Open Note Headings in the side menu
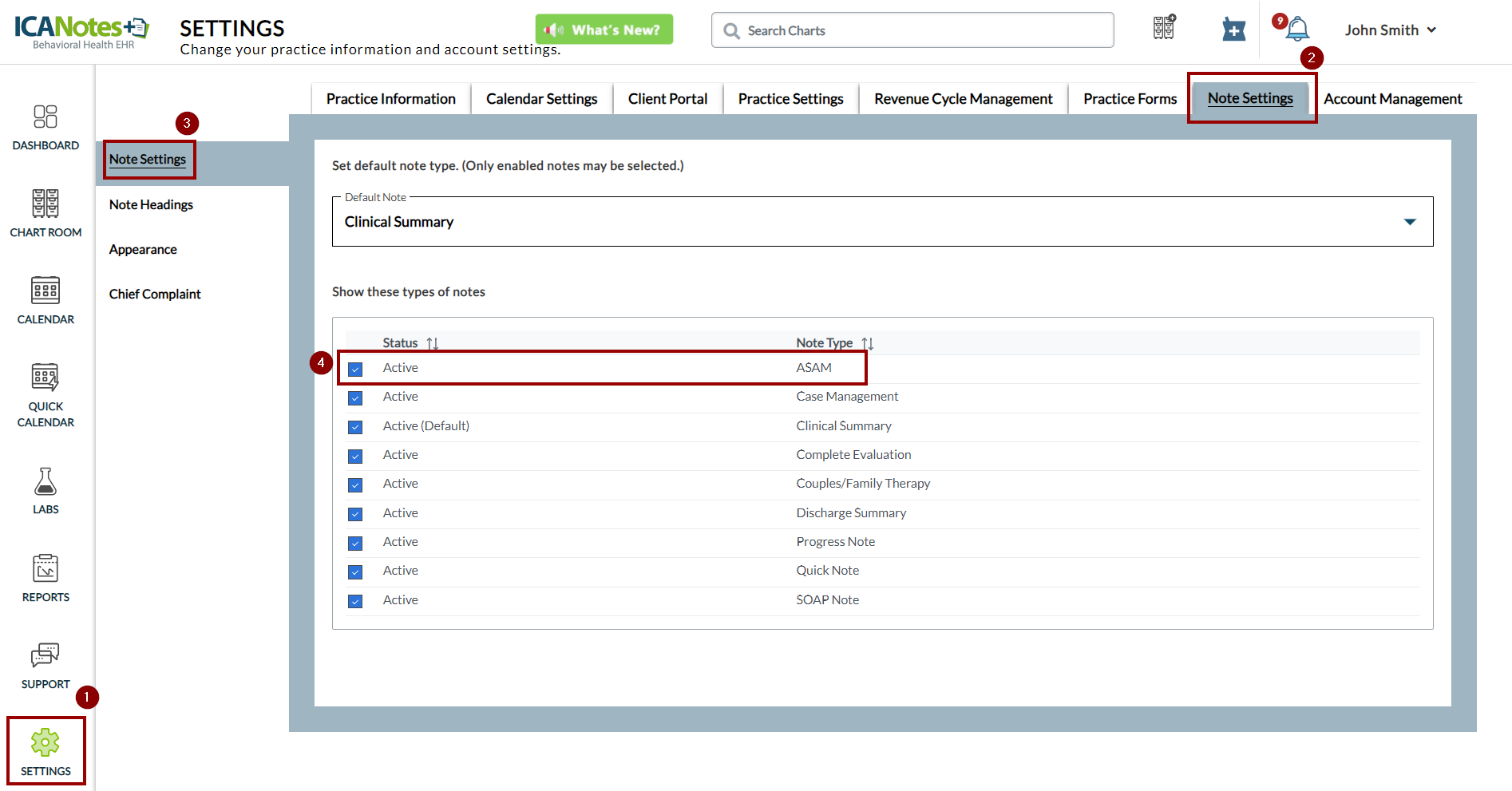 click(x=151, y=204)
